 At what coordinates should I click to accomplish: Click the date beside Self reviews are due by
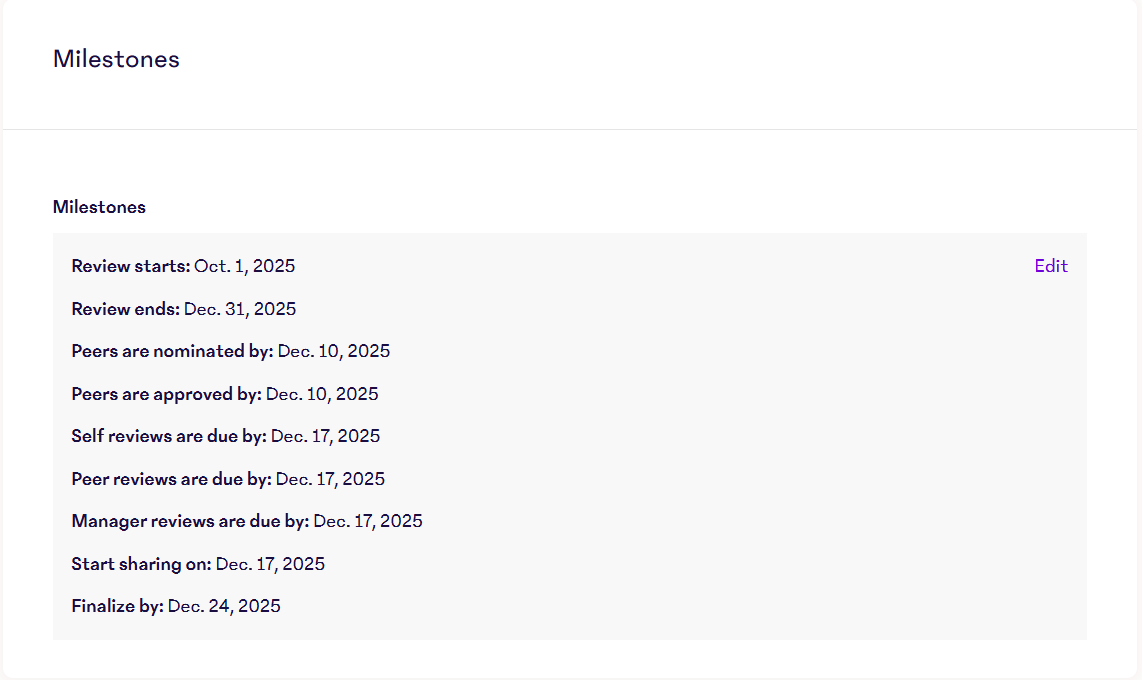point(326,436)
